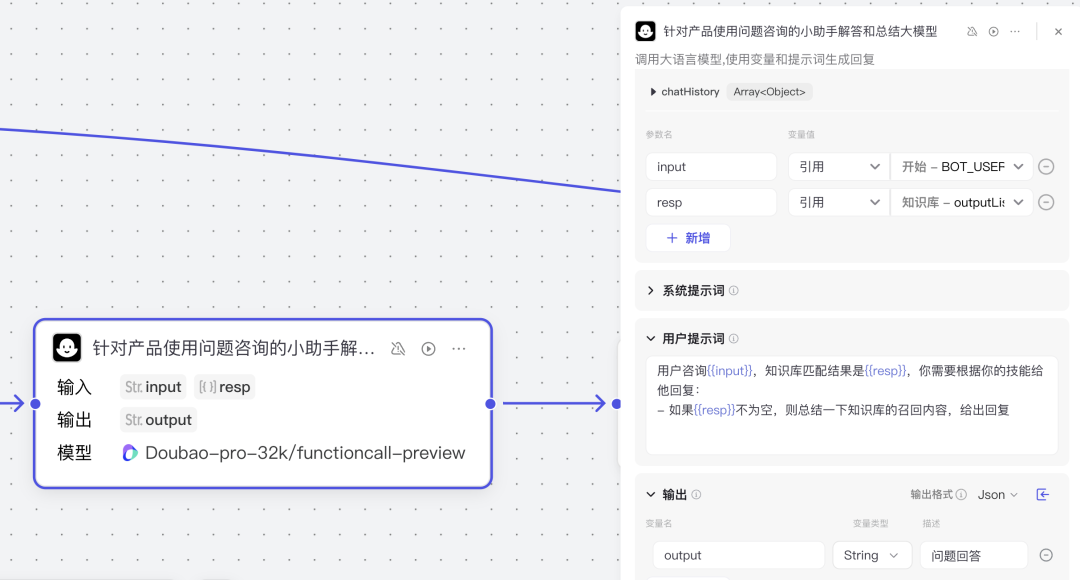This screenshot has height=580, width=1080.
Task: Click the run (play) icon on the canvas node
Action: 428,349
